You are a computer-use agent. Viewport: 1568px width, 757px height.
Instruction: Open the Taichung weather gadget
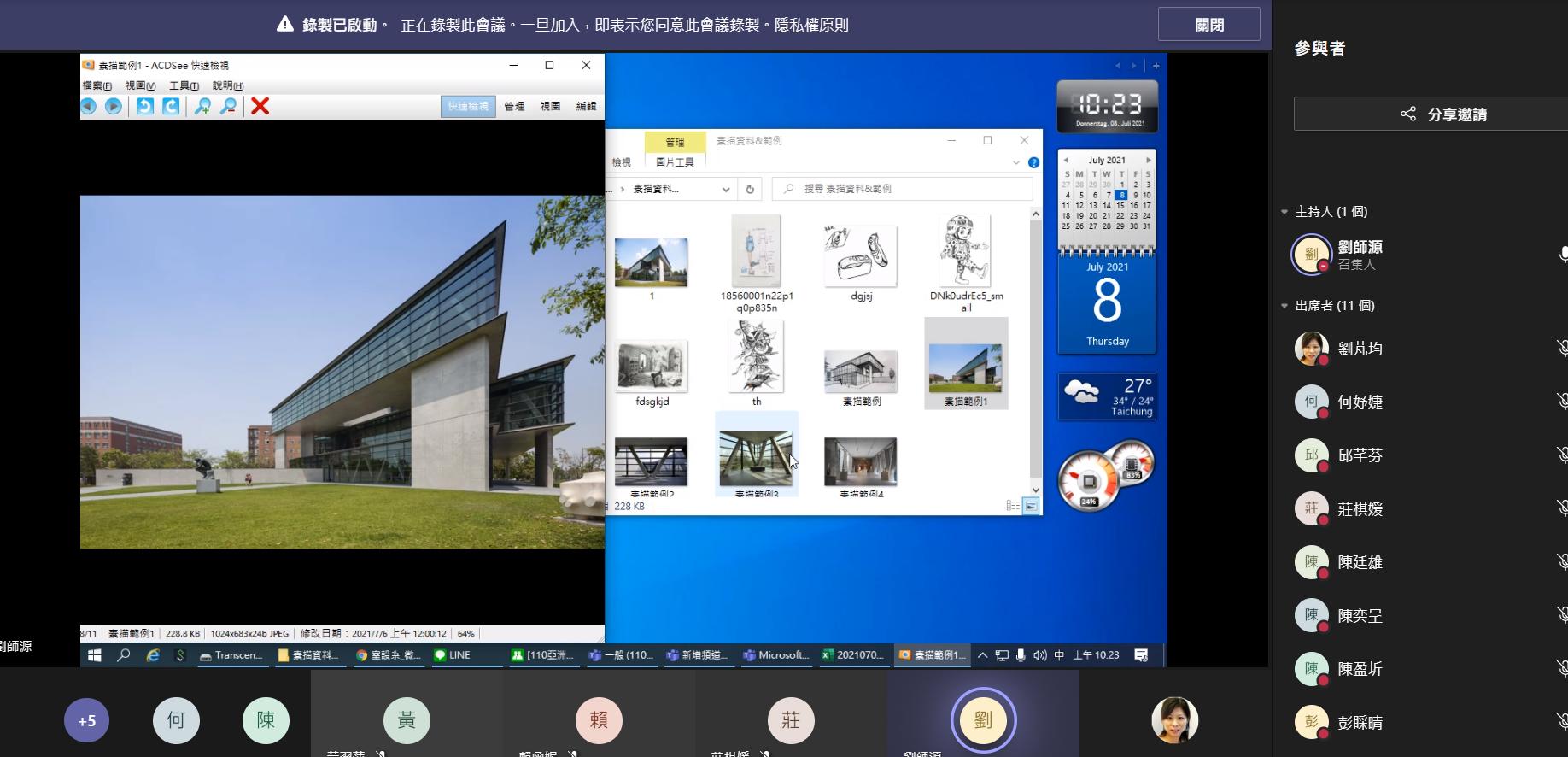tap(1107, 397)
